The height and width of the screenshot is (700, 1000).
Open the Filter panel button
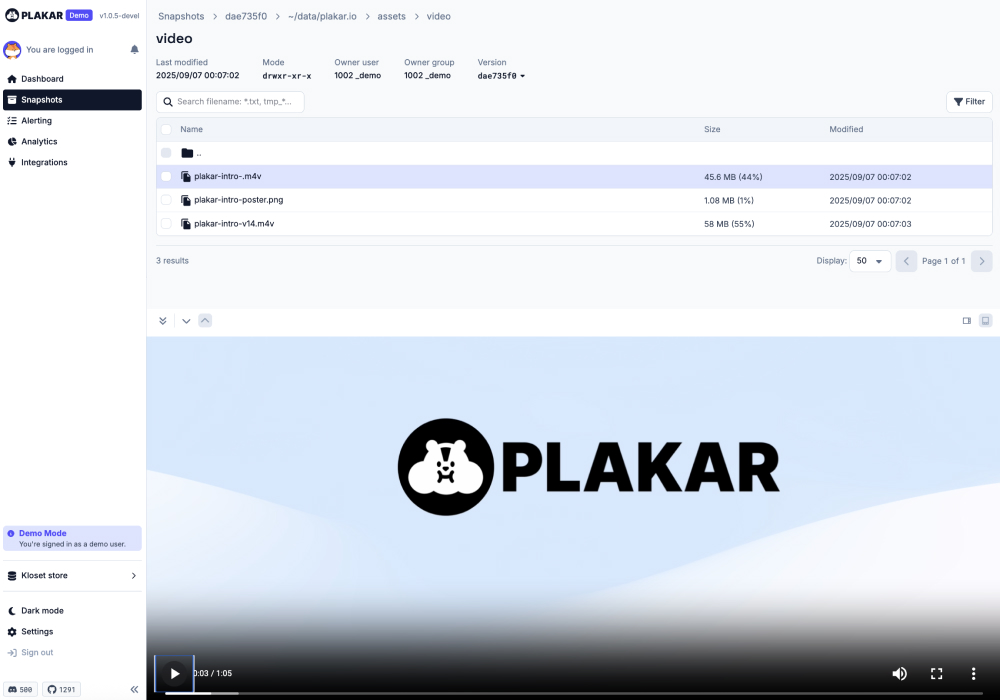[x=968, y=101]
